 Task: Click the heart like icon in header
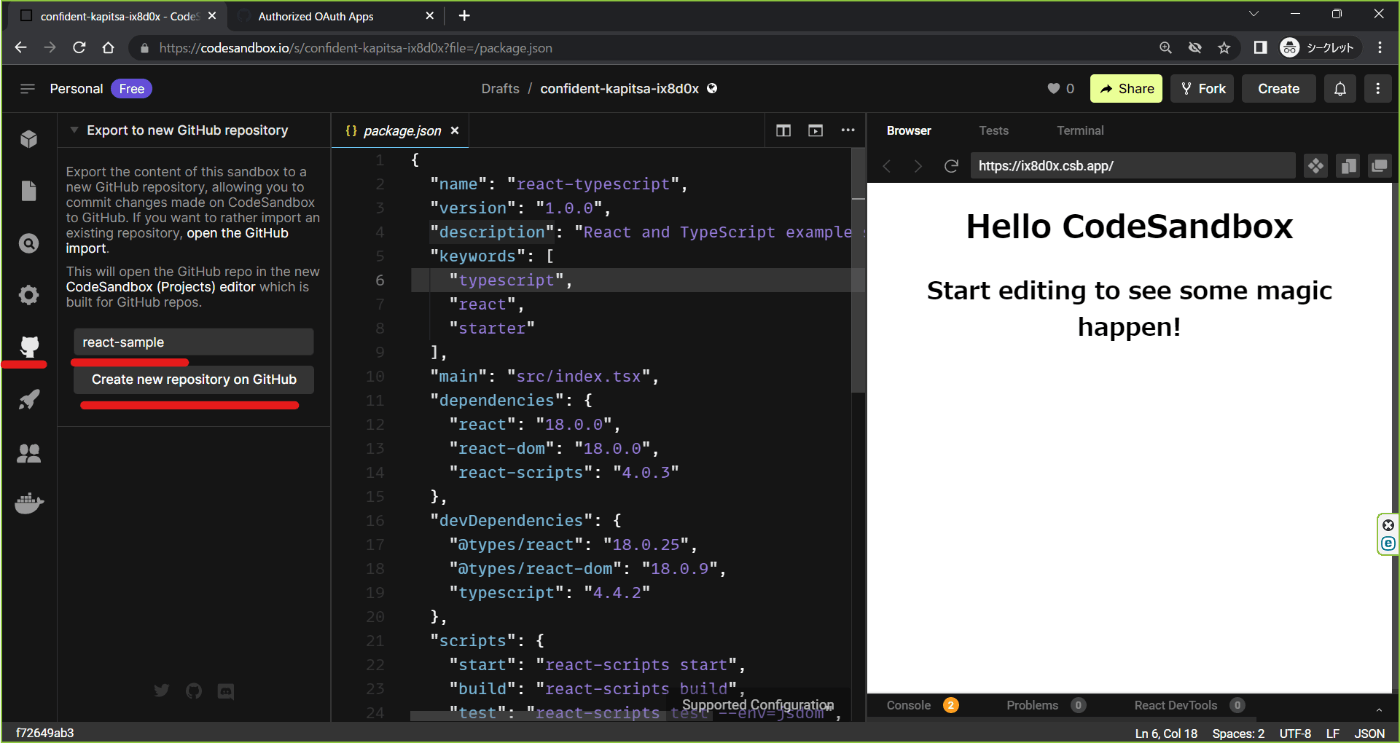[1053, 89]
